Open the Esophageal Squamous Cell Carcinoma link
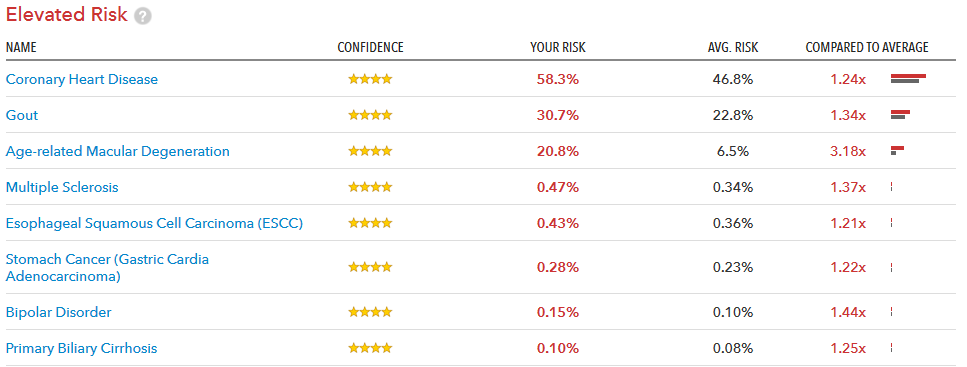 tap(154, 223)
